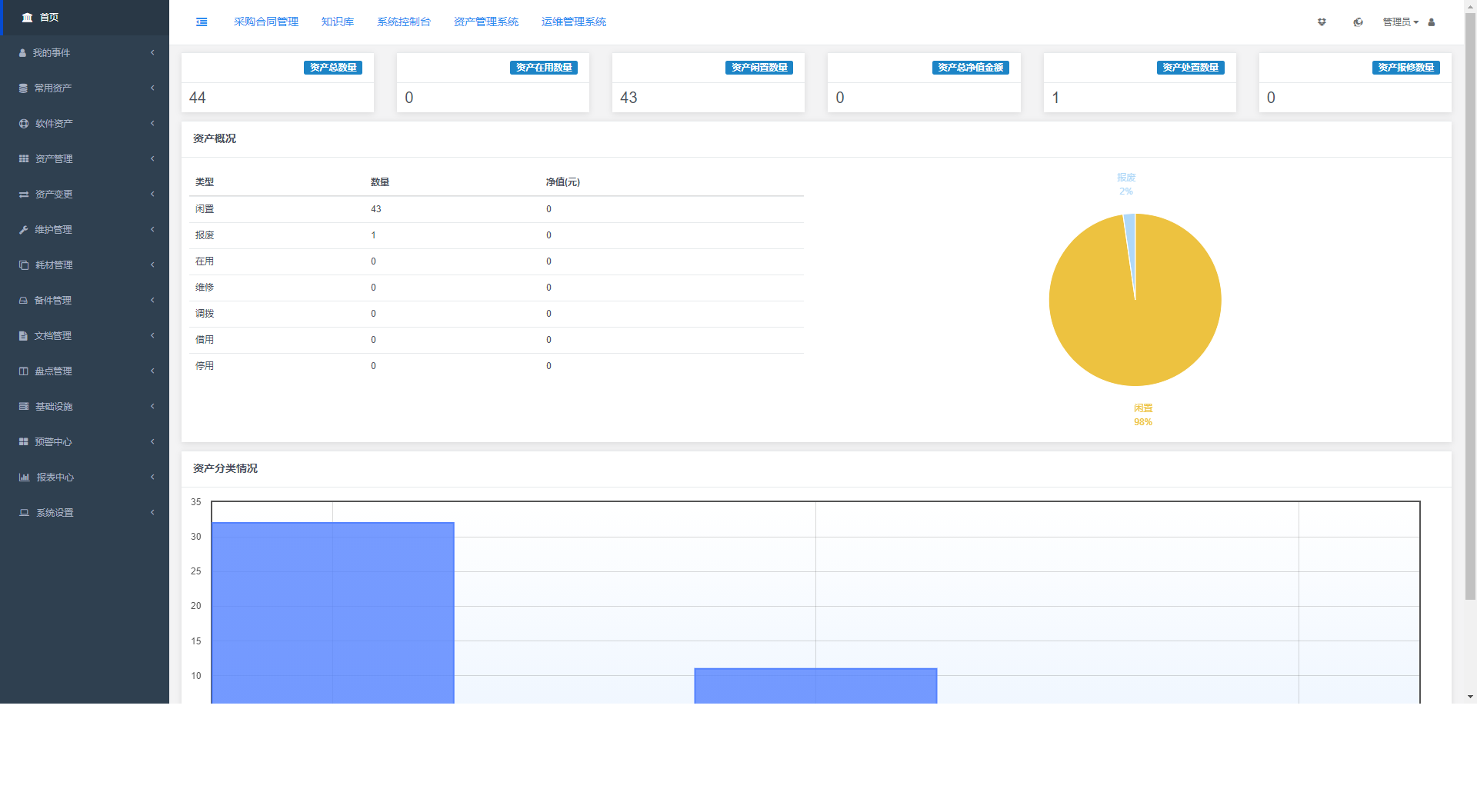The image size is (1477, 812).
Task: Click the swap arrows icon for 资产变更
Action: (24, 195)
